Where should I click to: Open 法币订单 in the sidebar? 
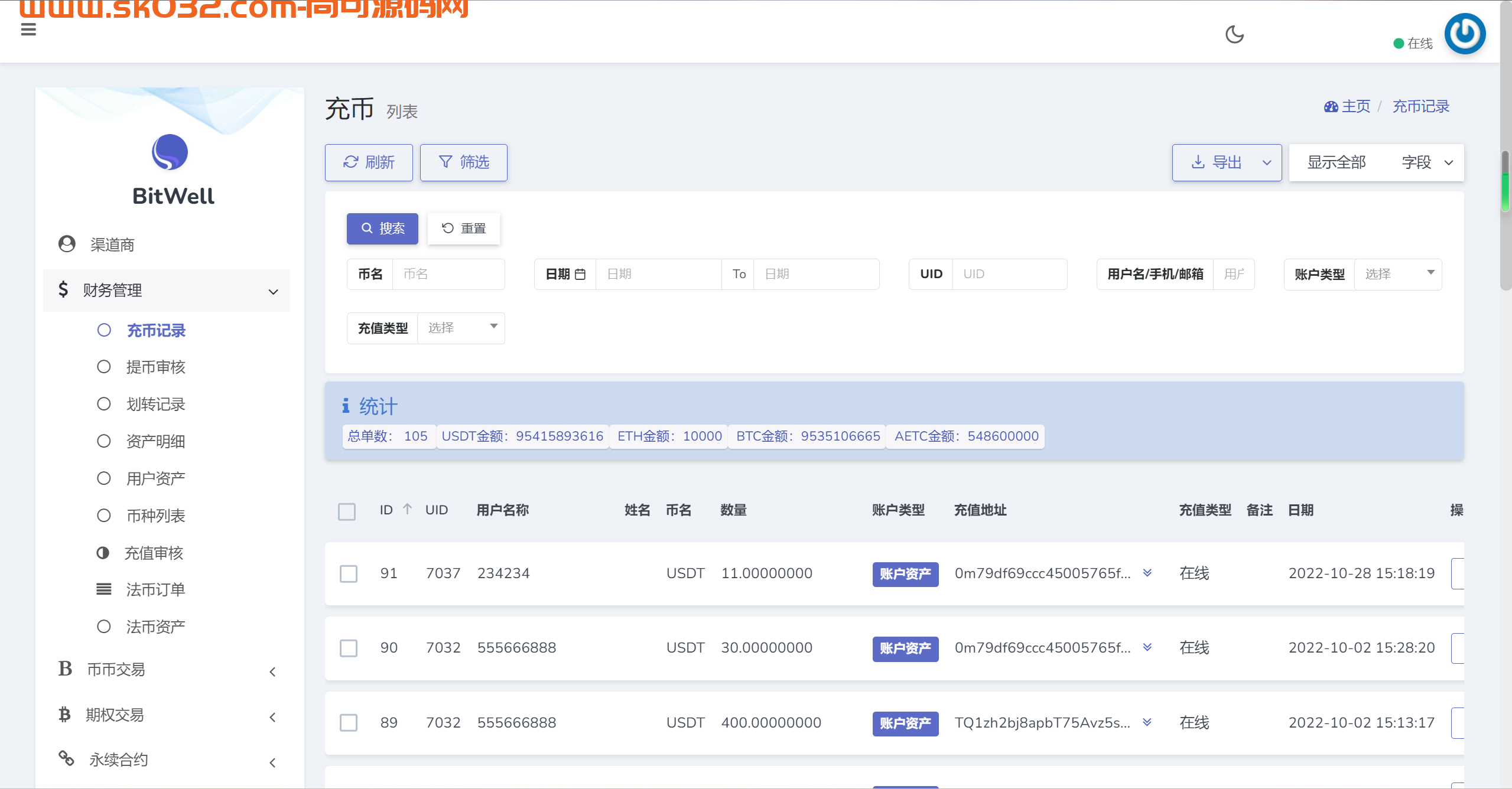(x=156, y=589)
